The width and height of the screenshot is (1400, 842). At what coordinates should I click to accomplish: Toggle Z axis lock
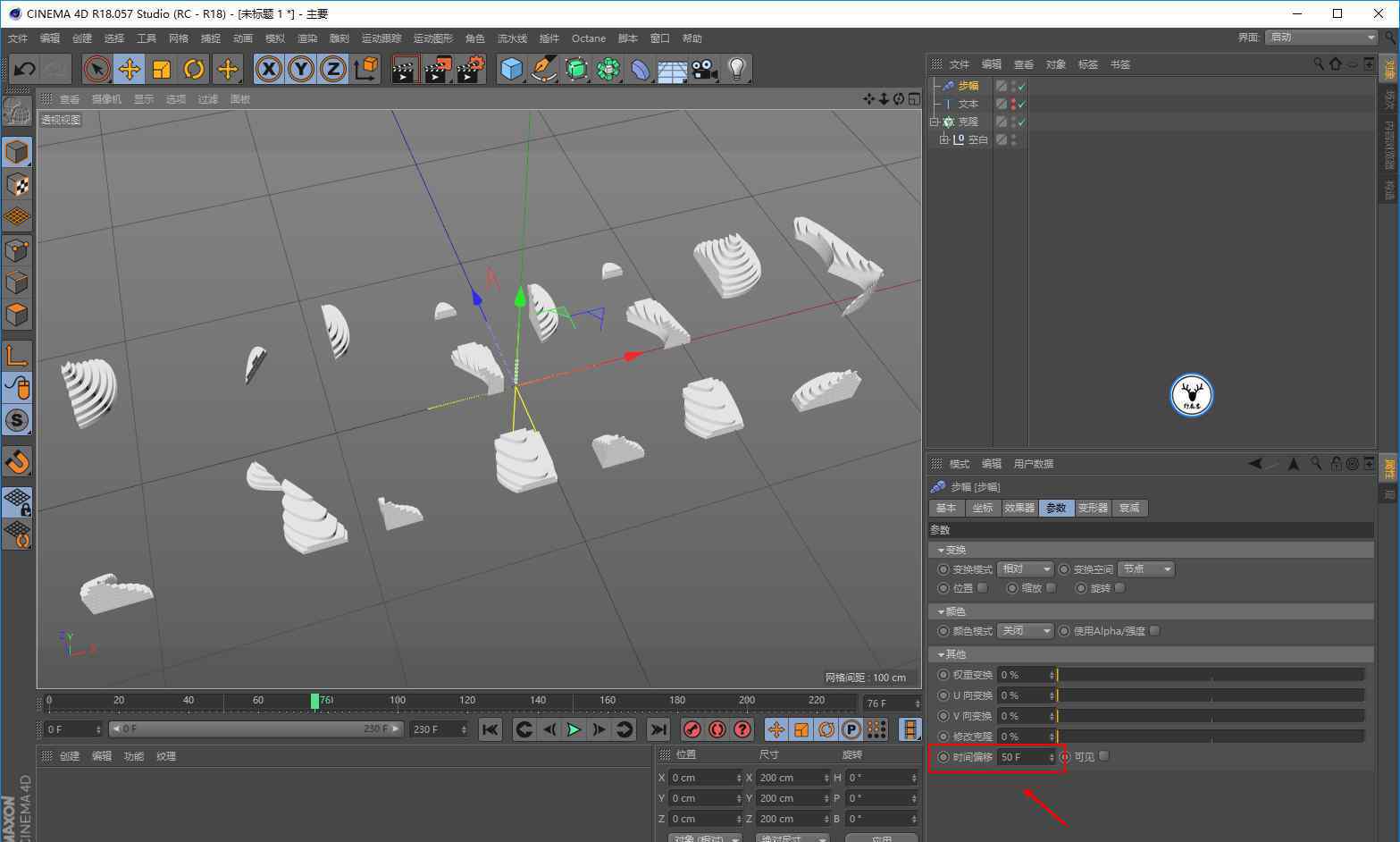[x=333, y=69]
